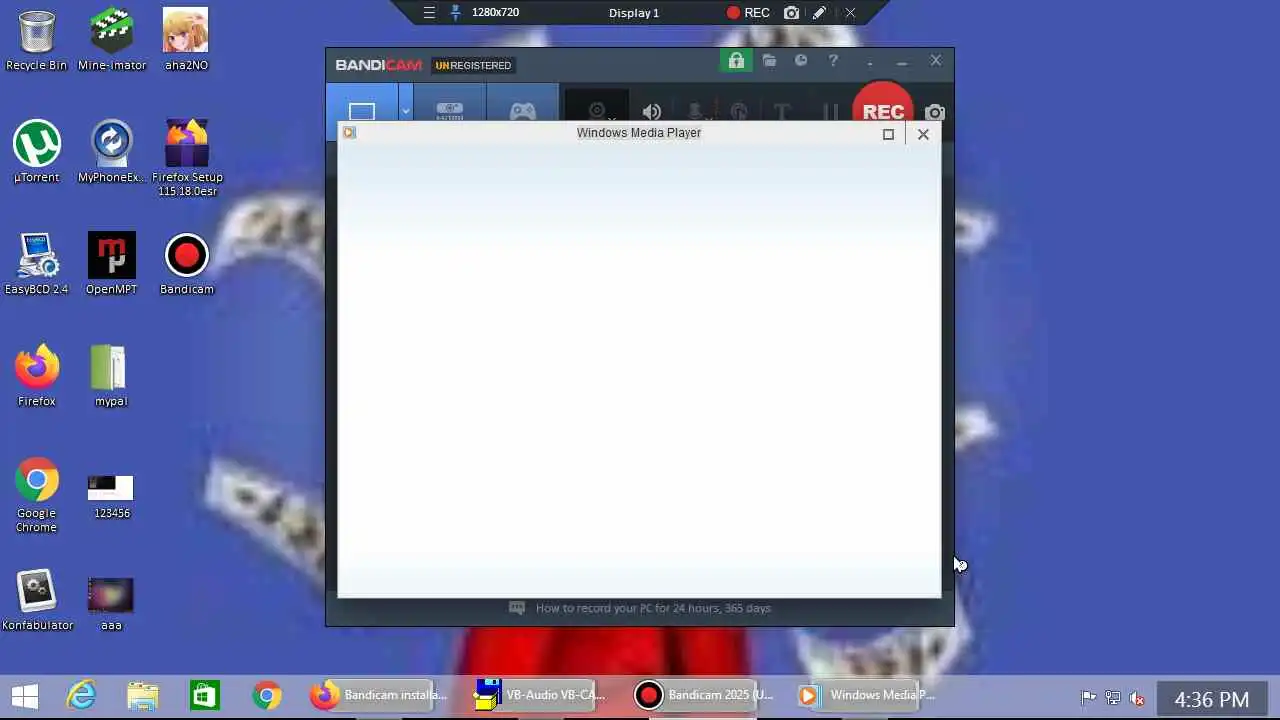This screenshot has height=720, width=1280.
Task: Click the Display 1 label on recording bar
Action: [634, 13]
